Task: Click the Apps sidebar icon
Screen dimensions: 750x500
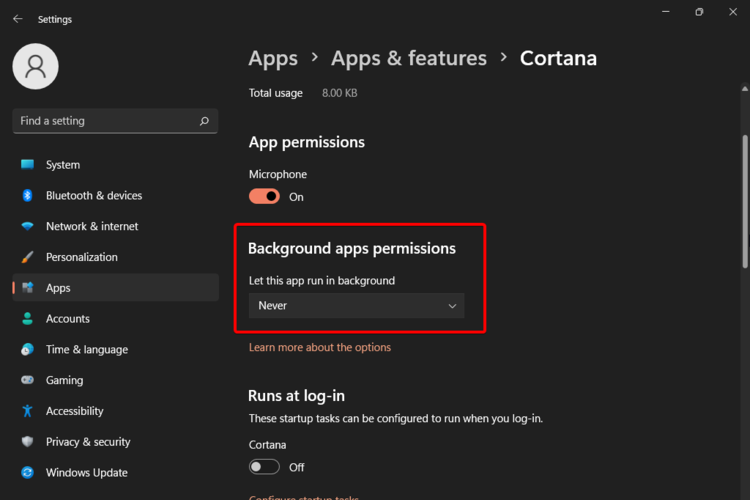Action: point(28,288)
